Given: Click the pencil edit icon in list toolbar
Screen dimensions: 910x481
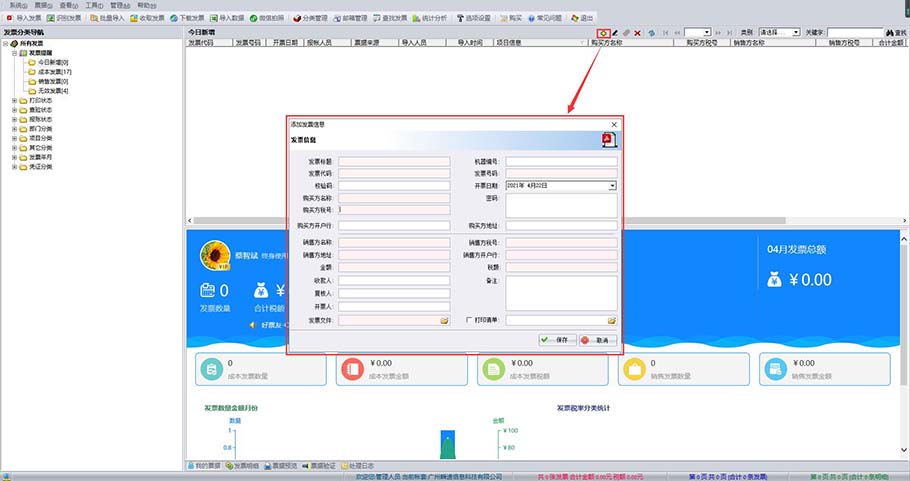Looking at the screenshot, I should point(615,33).
